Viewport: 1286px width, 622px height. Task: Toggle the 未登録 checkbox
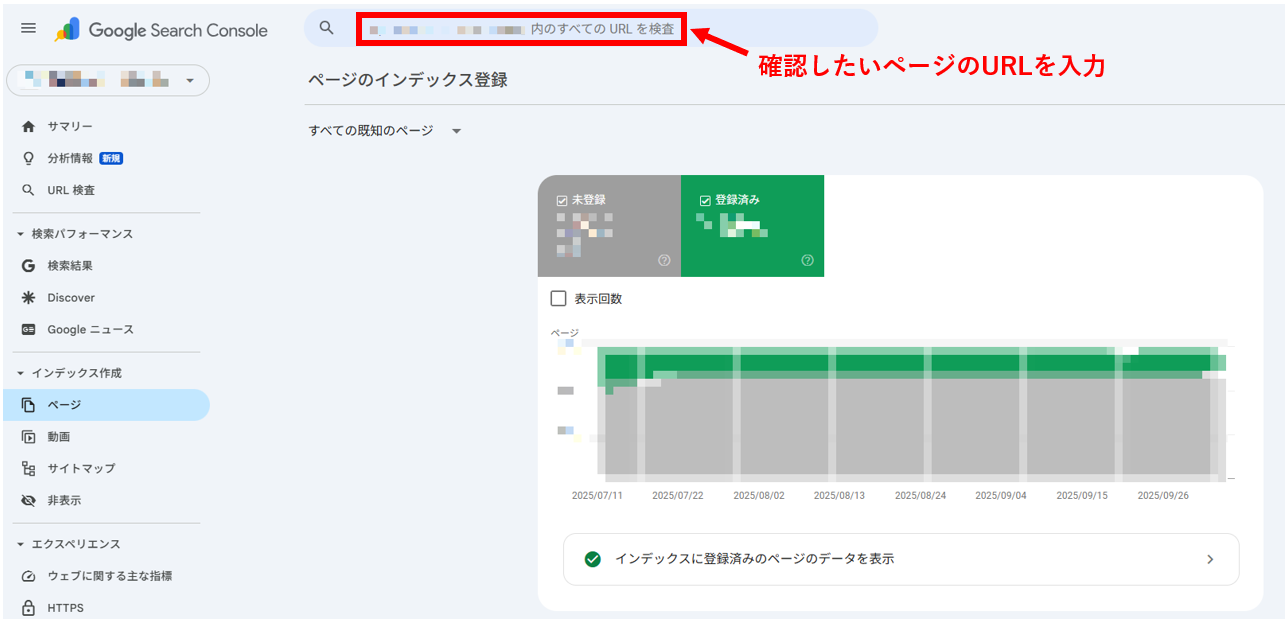pos(562,200)
